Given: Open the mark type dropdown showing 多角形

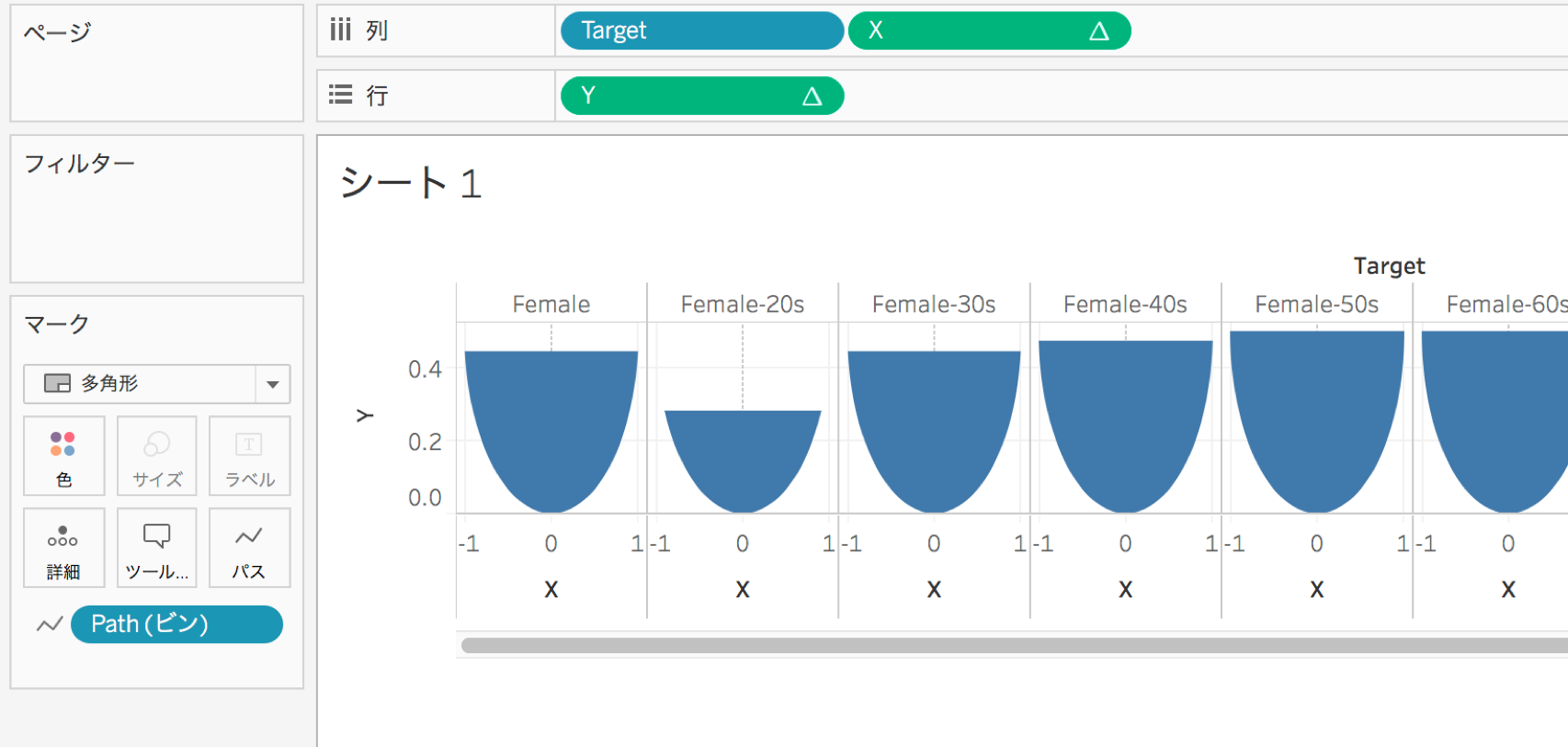Looking at the screenshot, I should (x=156, y=384).
